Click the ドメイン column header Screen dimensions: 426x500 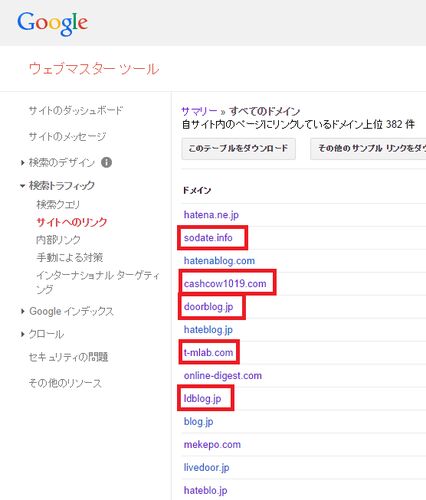click(x=197, y=190)
